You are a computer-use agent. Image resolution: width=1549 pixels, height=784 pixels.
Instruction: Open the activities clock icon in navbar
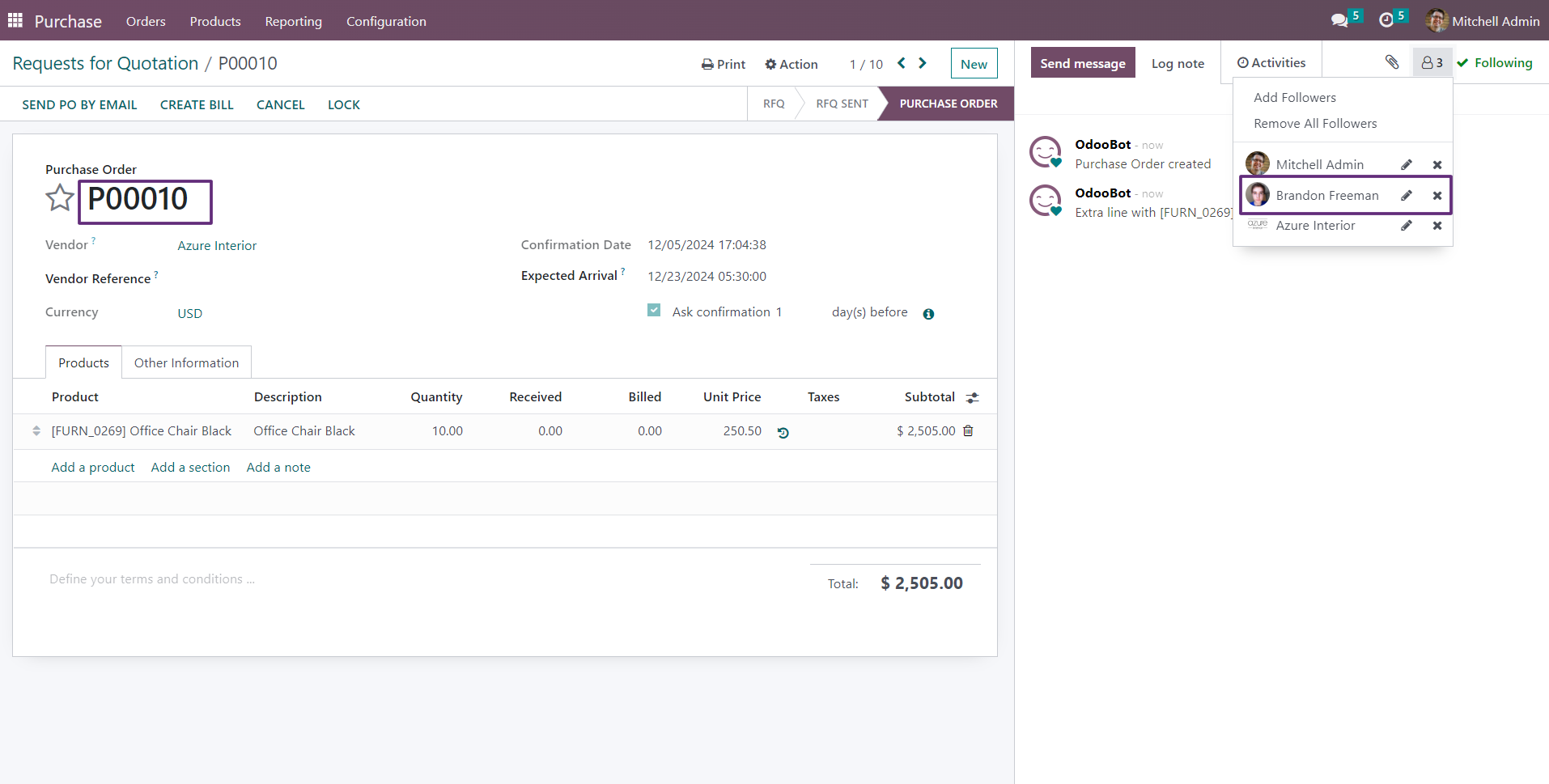point(1386,20)
